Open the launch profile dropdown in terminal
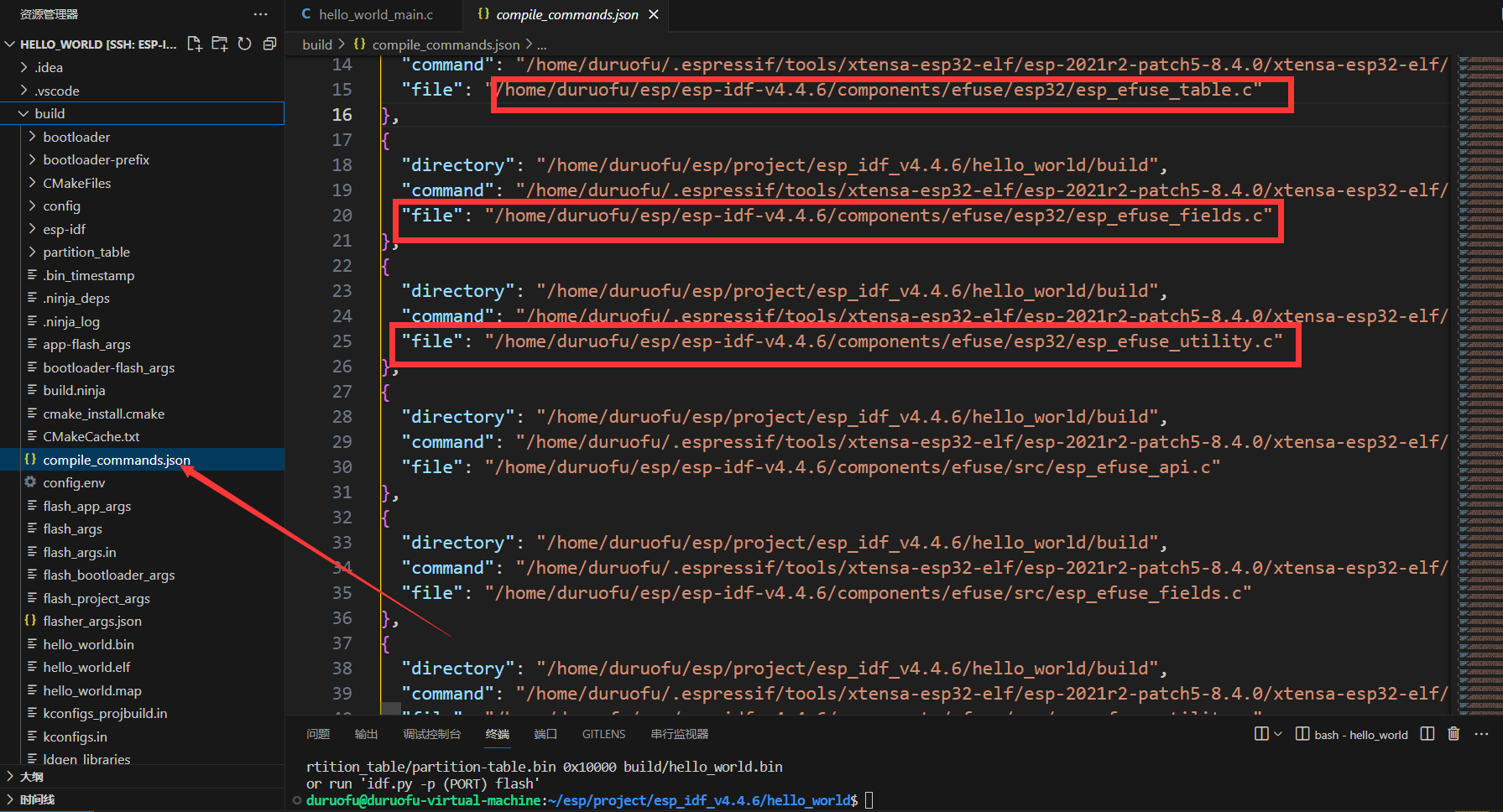Viewport: 1503px width, 812px height. tap(1278, 734)
